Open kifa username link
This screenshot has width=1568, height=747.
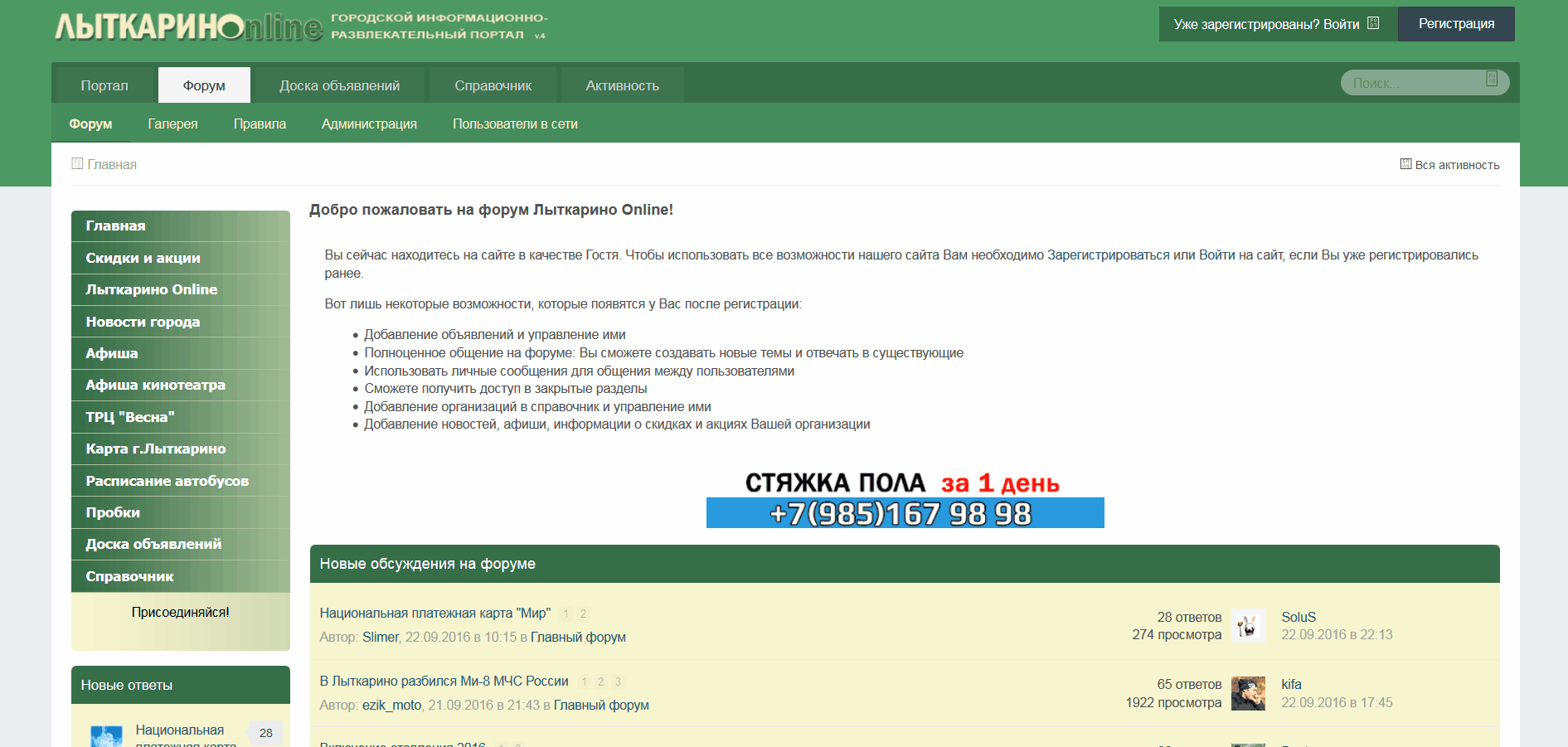click(1291, 684)
